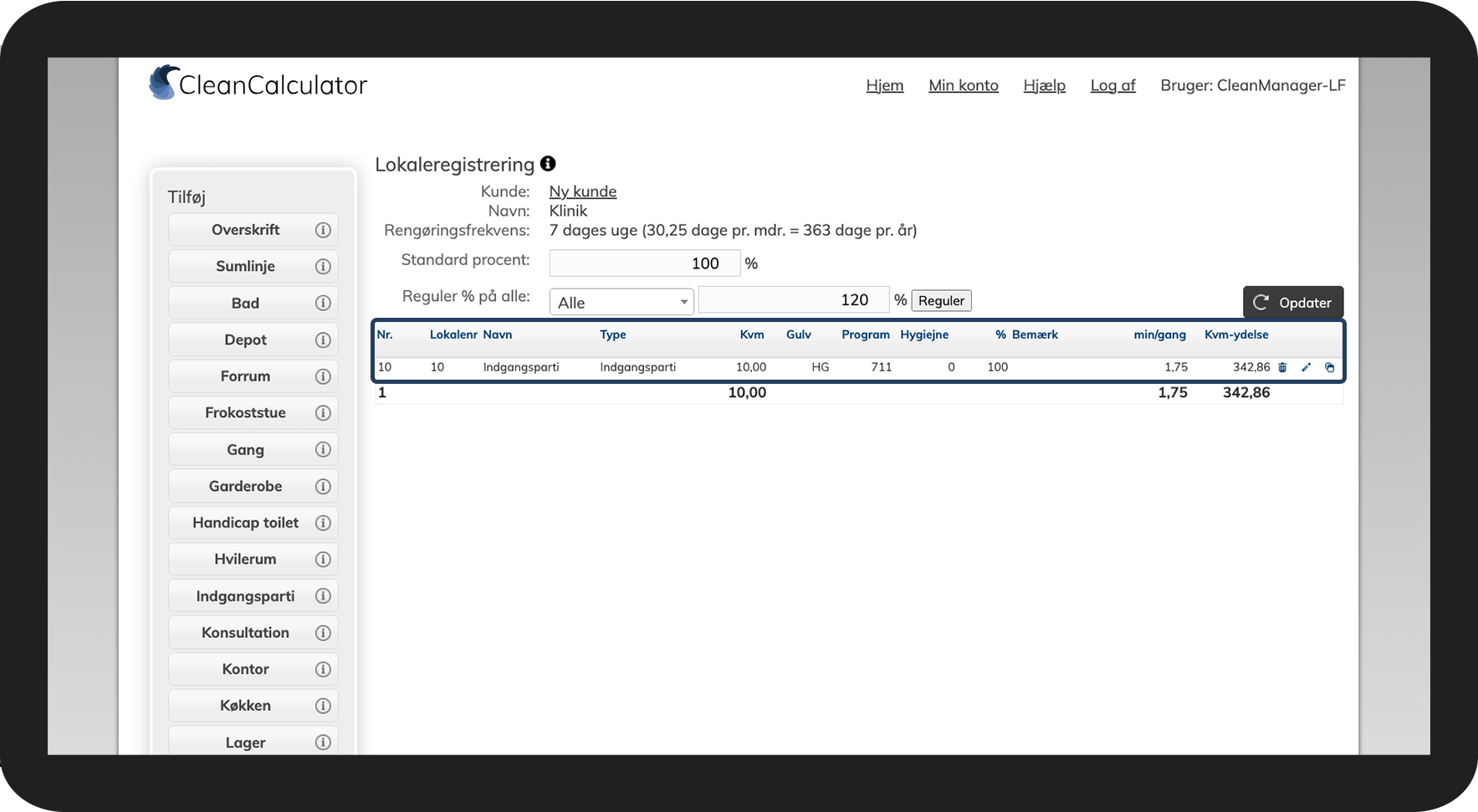
Task: Click the Program column header
Action: [x=866, y=335]
